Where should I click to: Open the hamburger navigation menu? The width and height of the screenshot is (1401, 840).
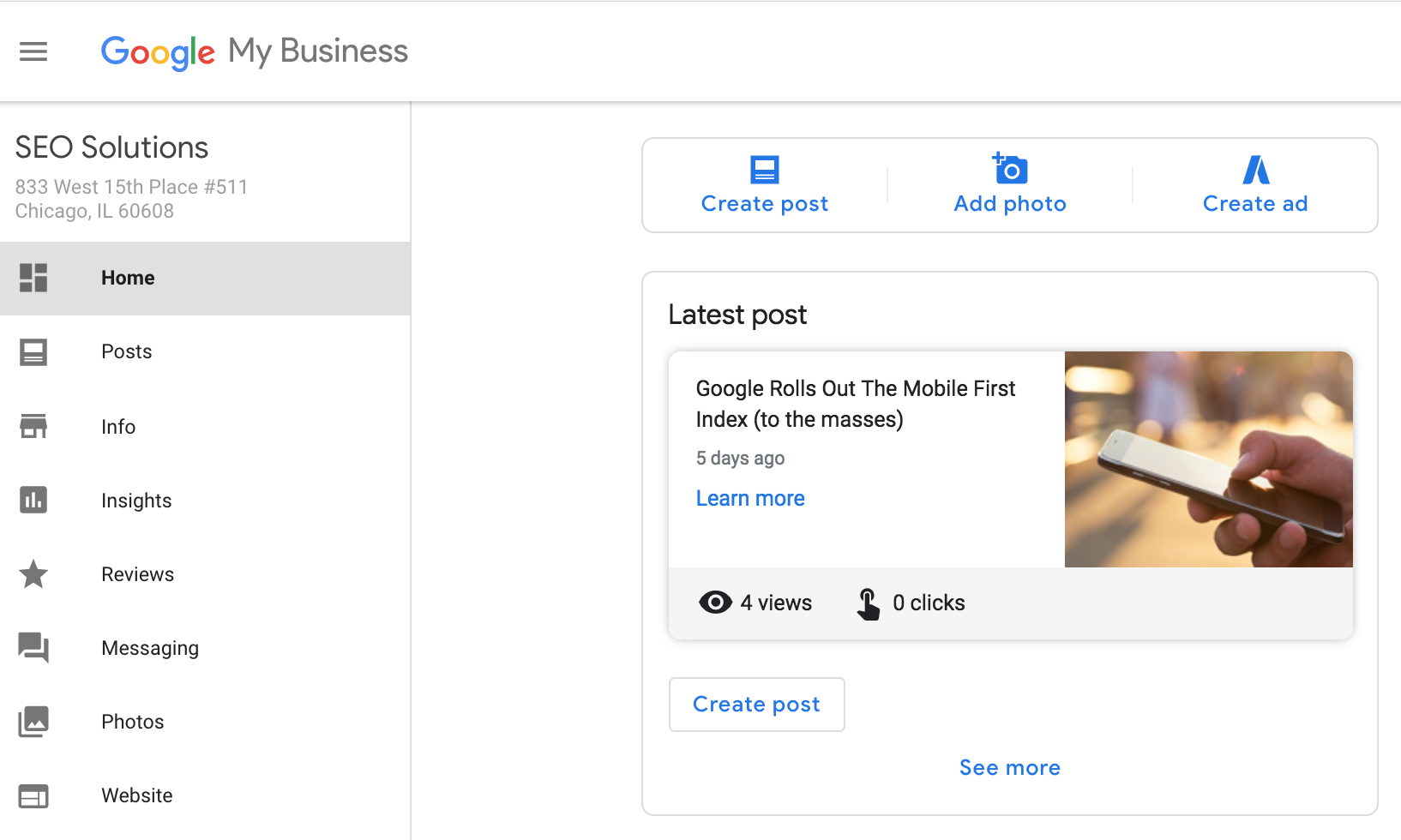pos(33,51)
